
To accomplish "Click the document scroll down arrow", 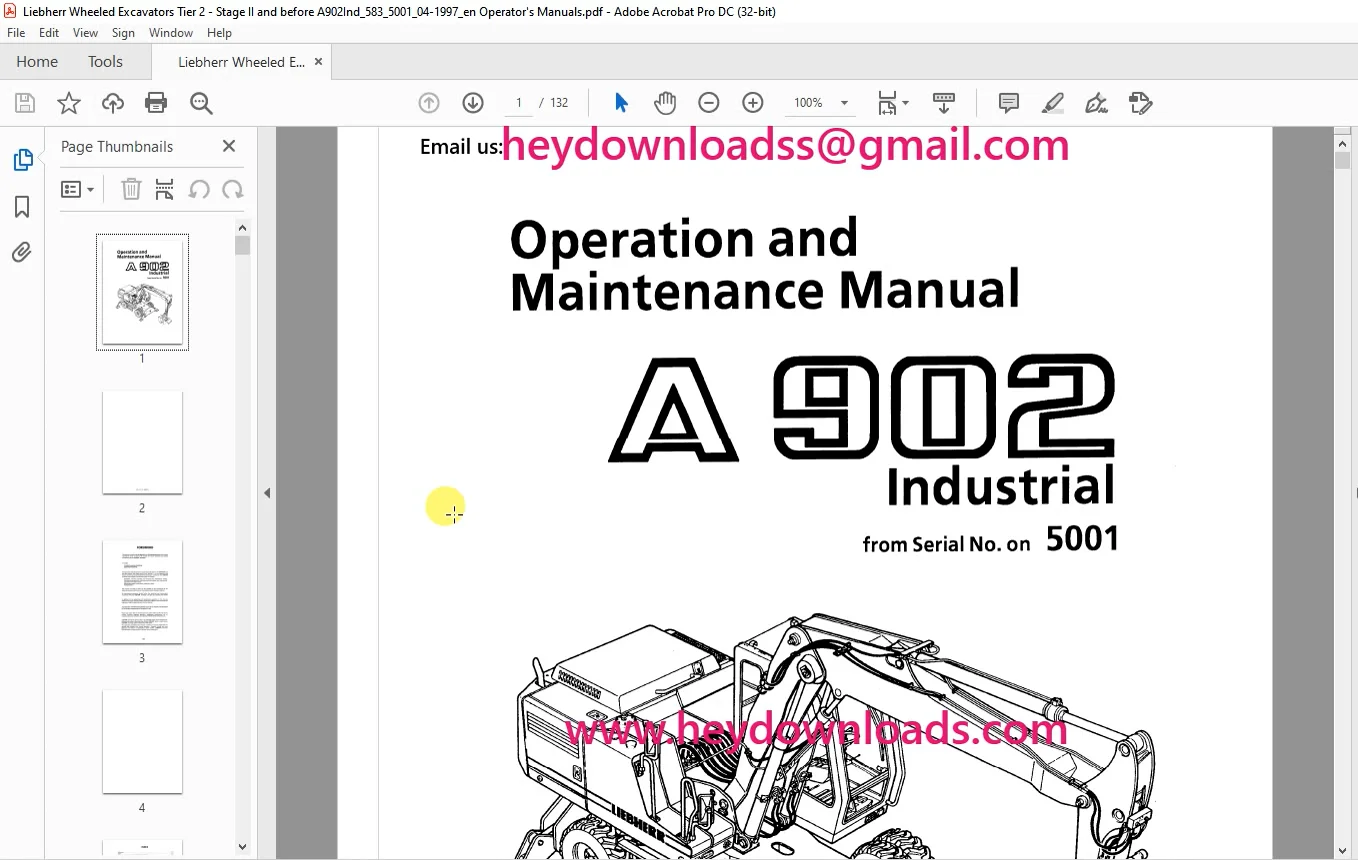I will click(x=1342, y=850).
